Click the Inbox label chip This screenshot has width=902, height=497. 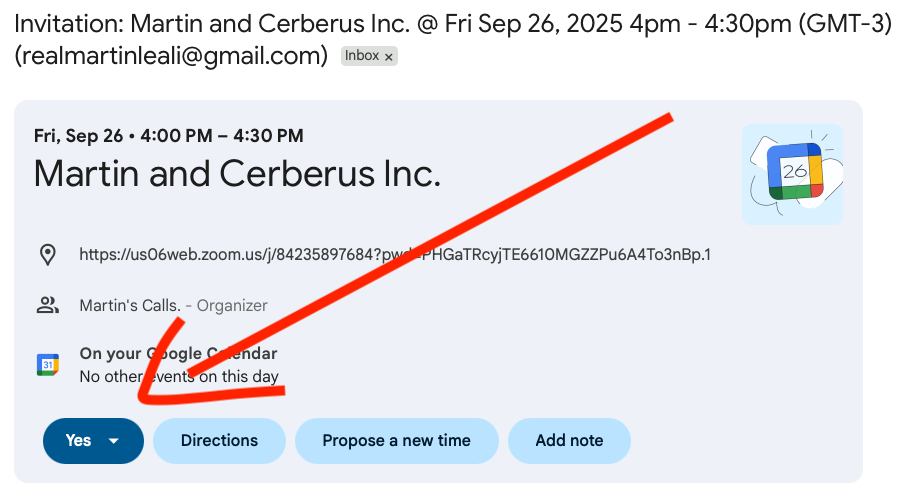point(362,57)
